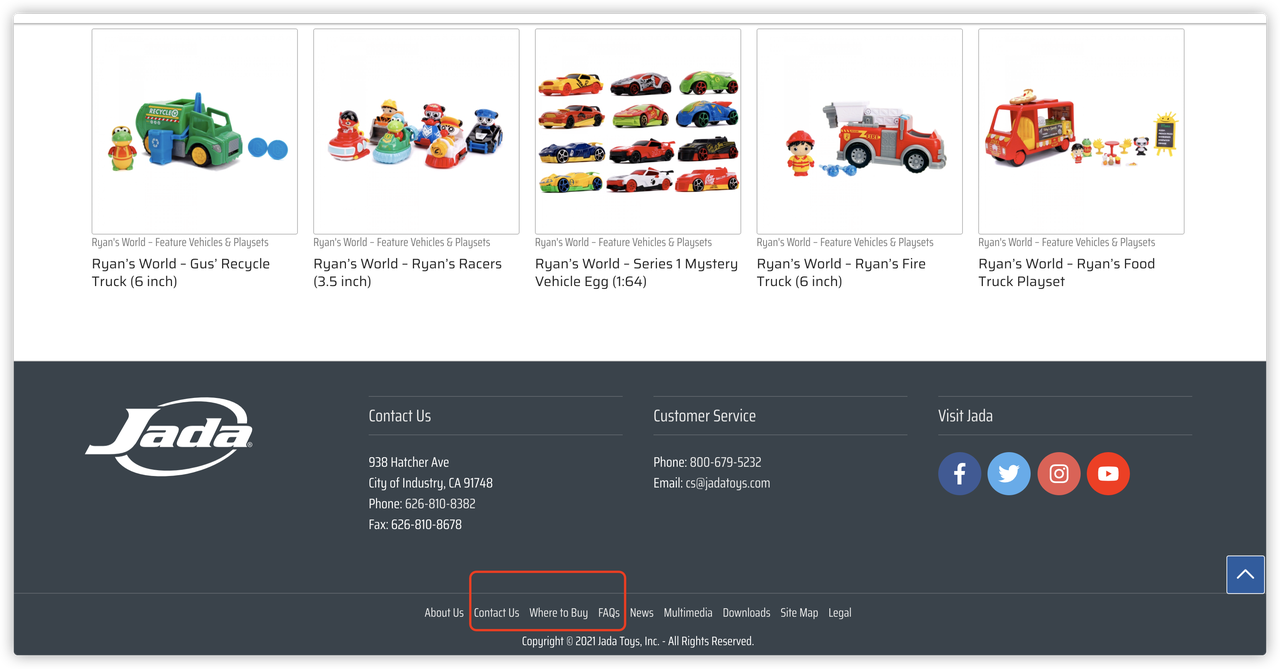View Ryan's Racers product image
The height and width of the screenshot is (669, 1280).
click(416, 131)
